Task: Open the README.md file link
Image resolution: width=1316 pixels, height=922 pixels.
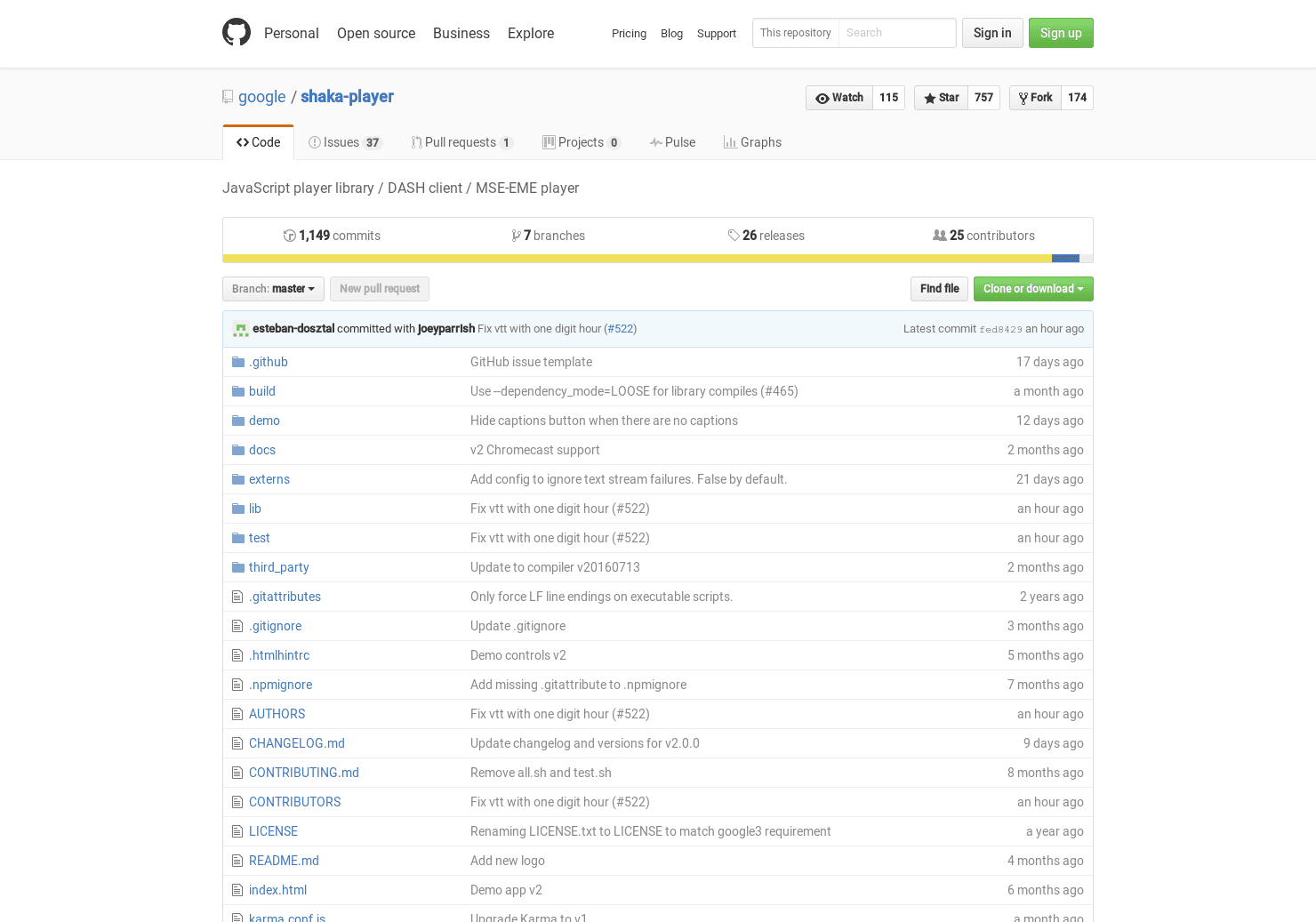Action: [x=284, y=861]
